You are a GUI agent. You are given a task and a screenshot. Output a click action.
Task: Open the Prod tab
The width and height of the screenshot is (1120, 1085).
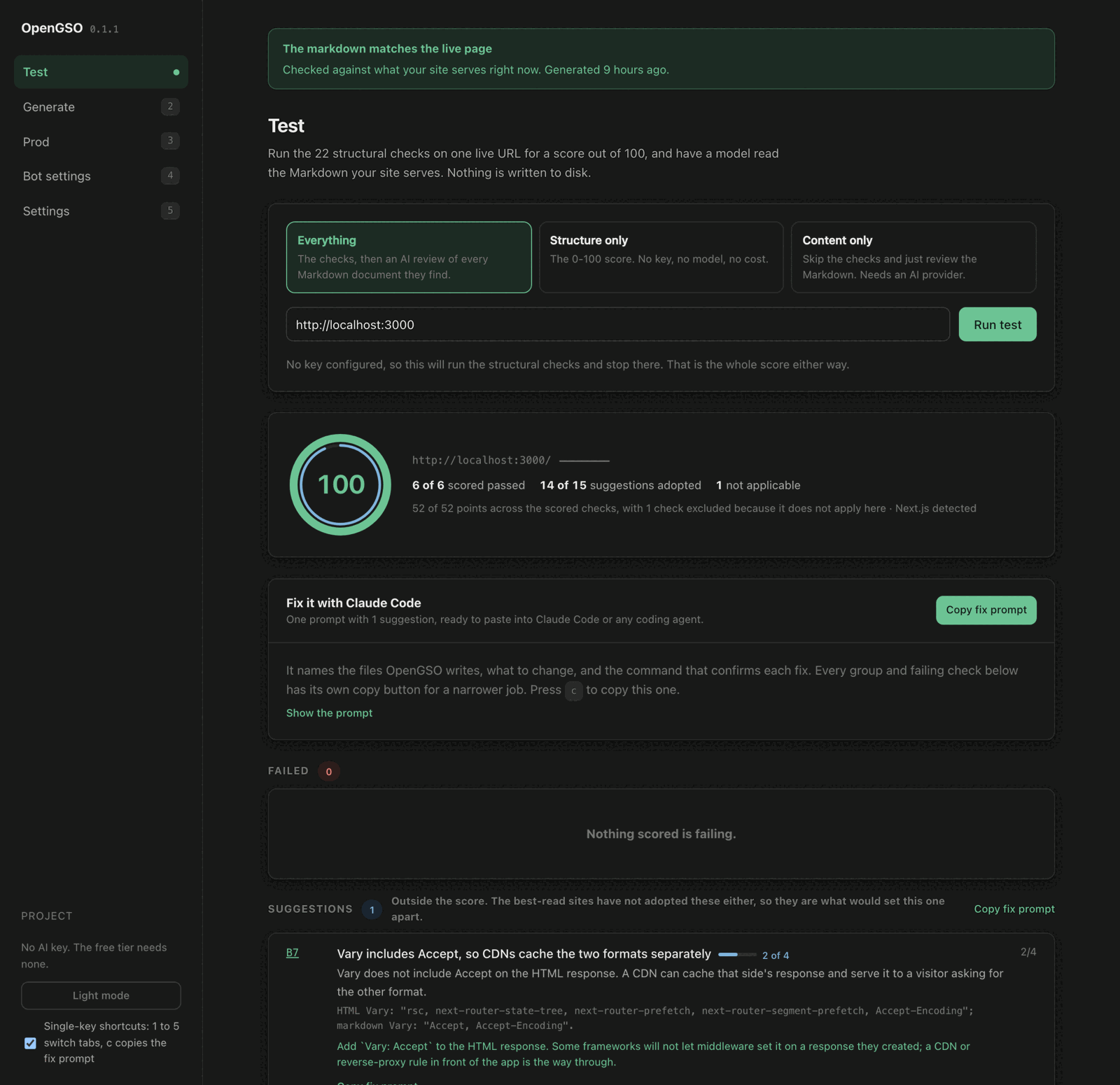point(101,141)
